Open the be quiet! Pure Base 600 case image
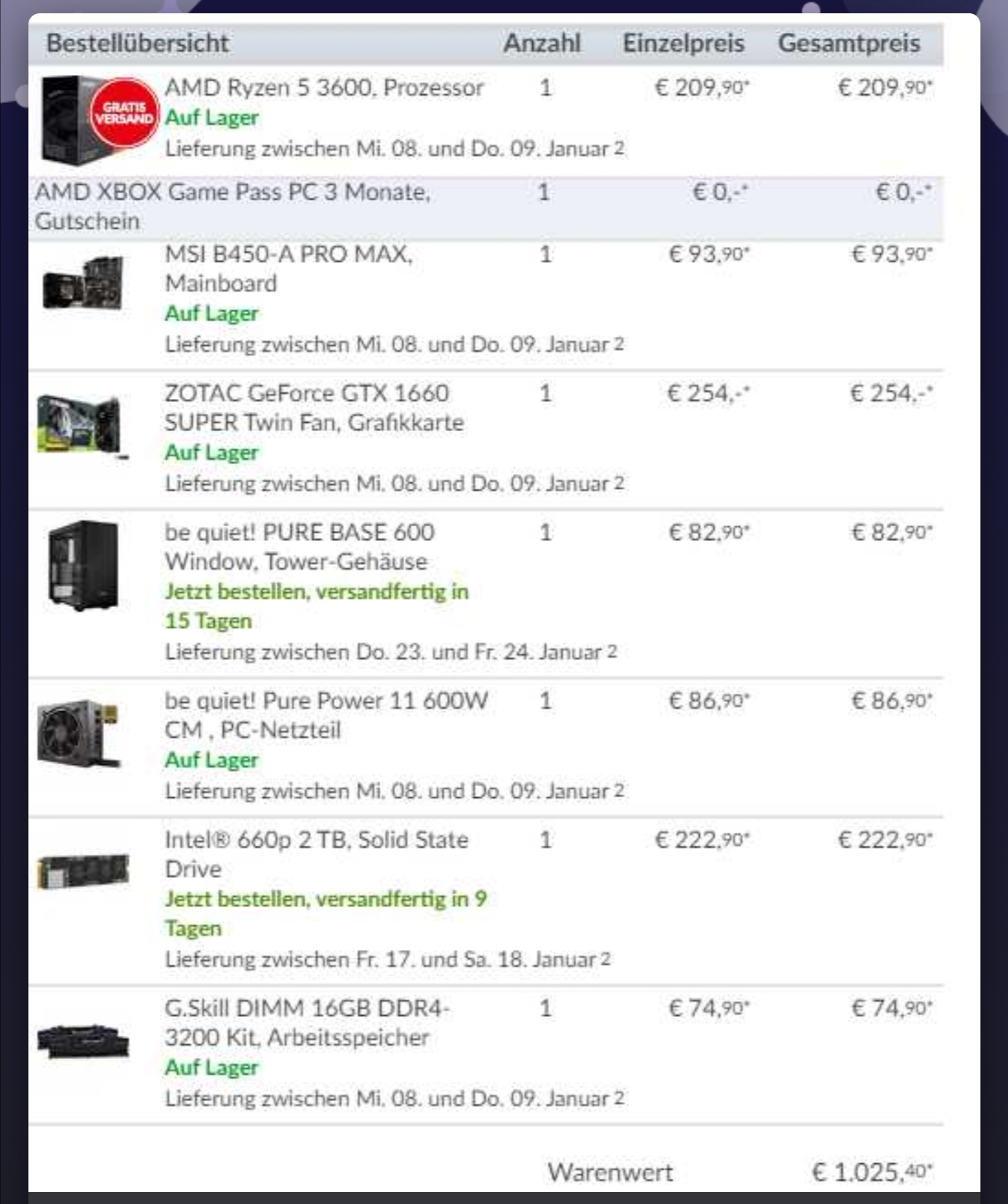 (83, 565)
